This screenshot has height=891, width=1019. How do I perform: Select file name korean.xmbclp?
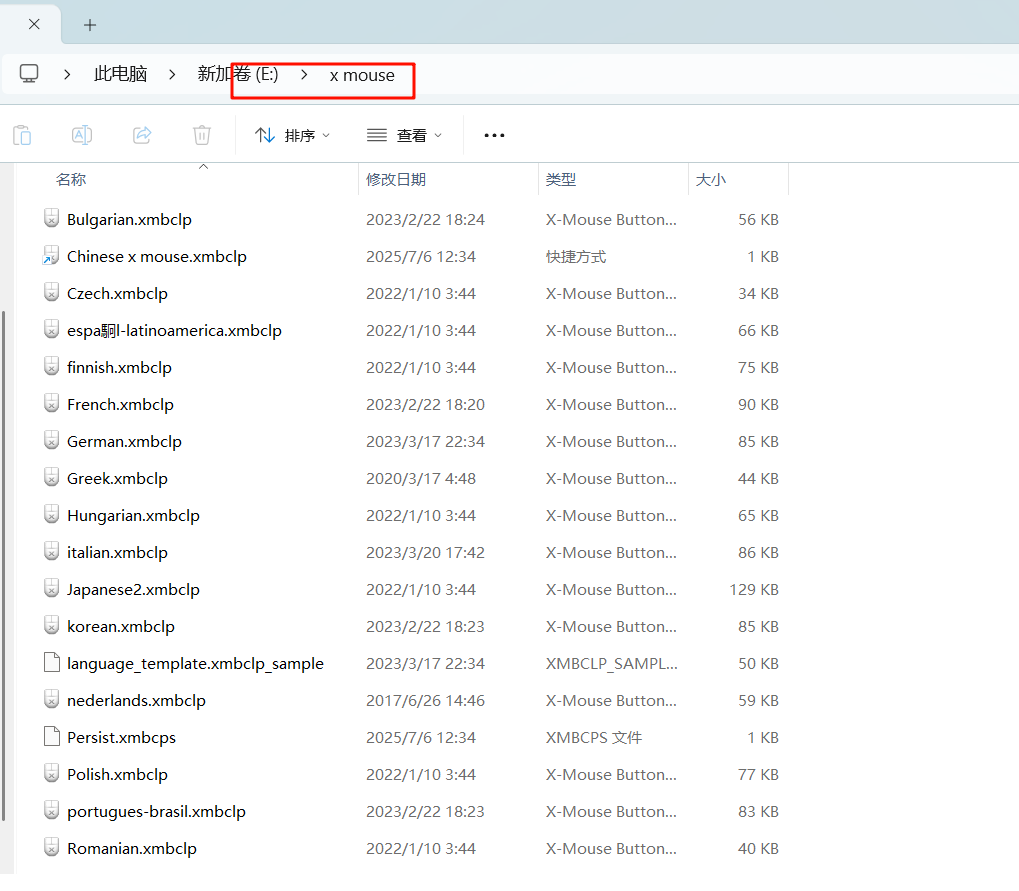(x=121, y=627)
